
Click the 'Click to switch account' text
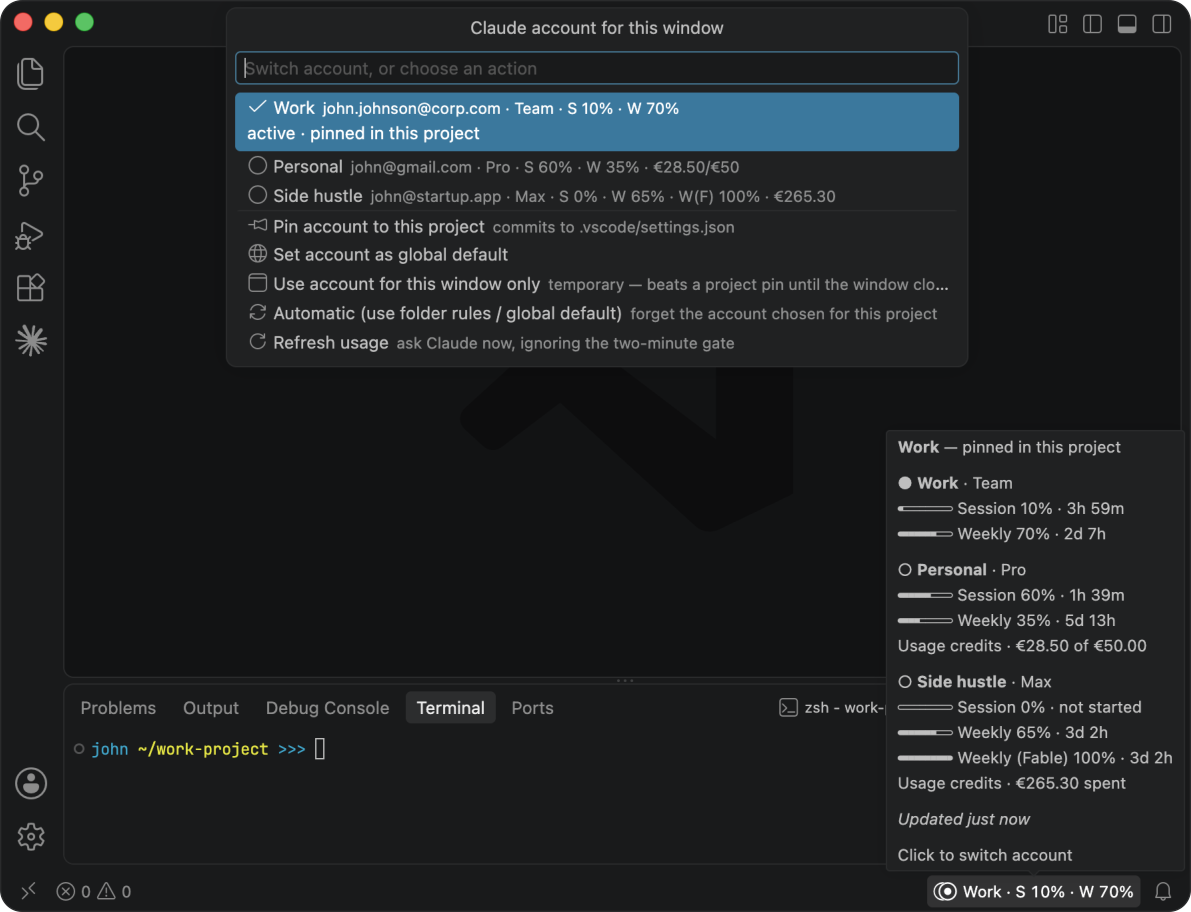tap(984, 855)
